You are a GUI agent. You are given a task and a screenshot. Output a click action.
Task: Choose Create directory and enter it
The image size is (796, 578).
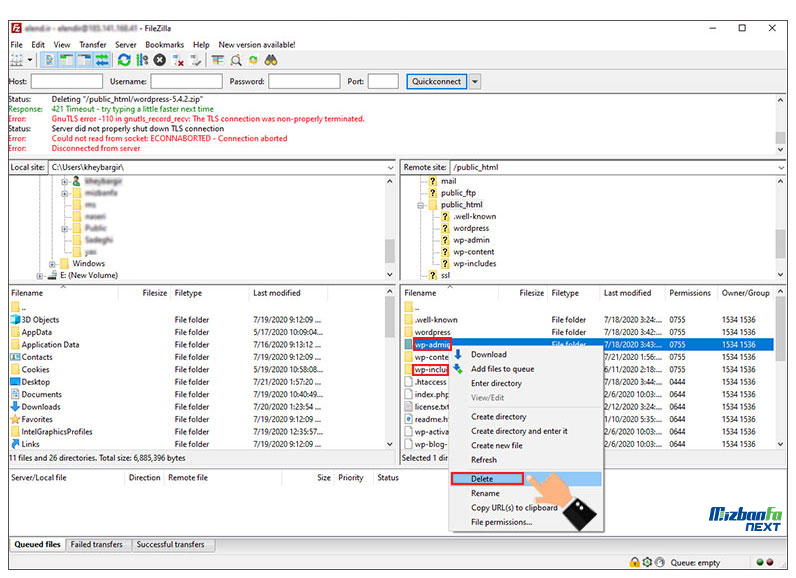[526, 431]
